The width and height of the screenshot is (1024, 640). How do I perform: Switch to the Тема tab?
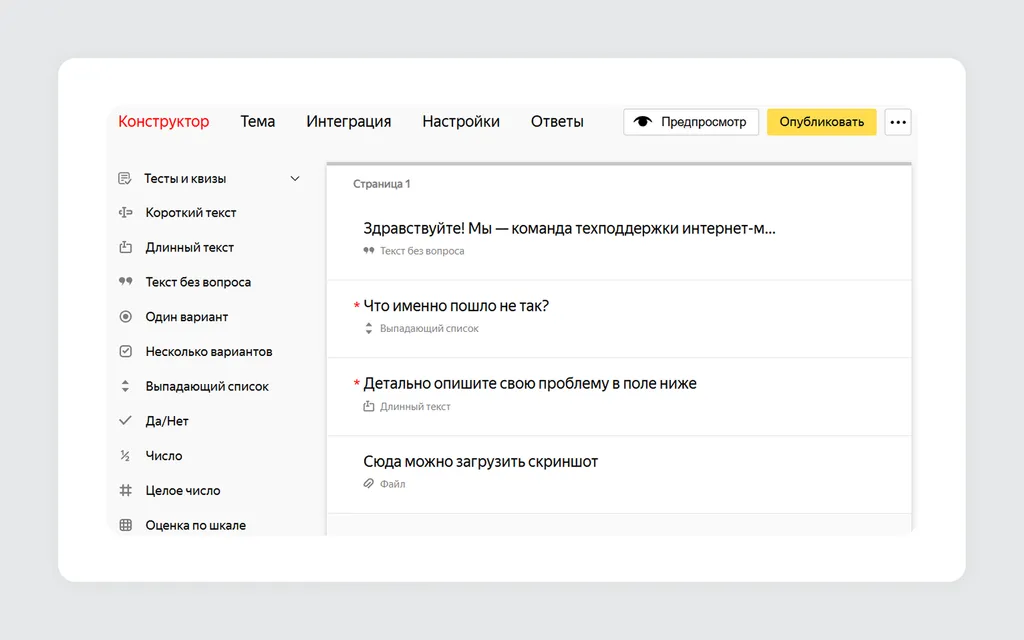pyautogui.click(x=257, y=121)
